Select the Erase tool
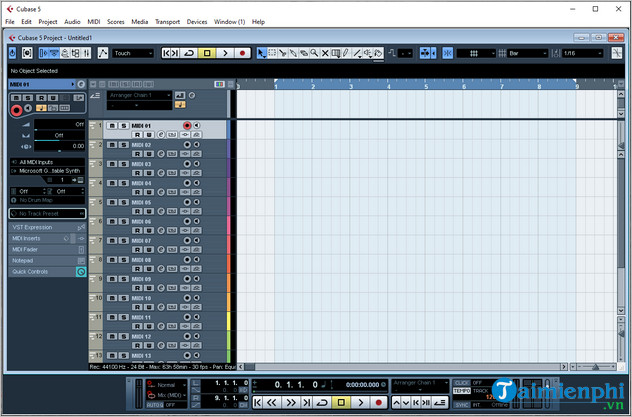Viewport: 632px width, 417px height. tap(304, 53)
